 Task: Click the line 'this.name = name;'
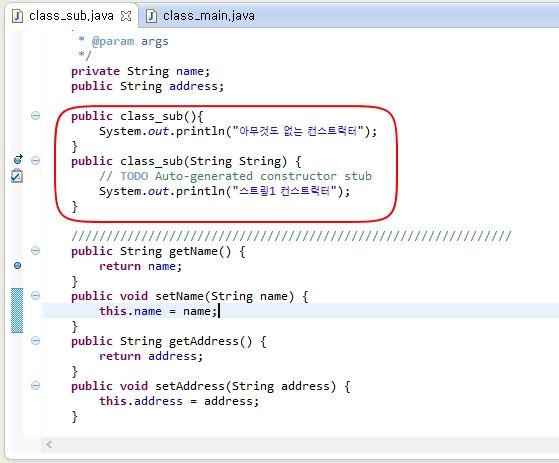tap(158, 311)
